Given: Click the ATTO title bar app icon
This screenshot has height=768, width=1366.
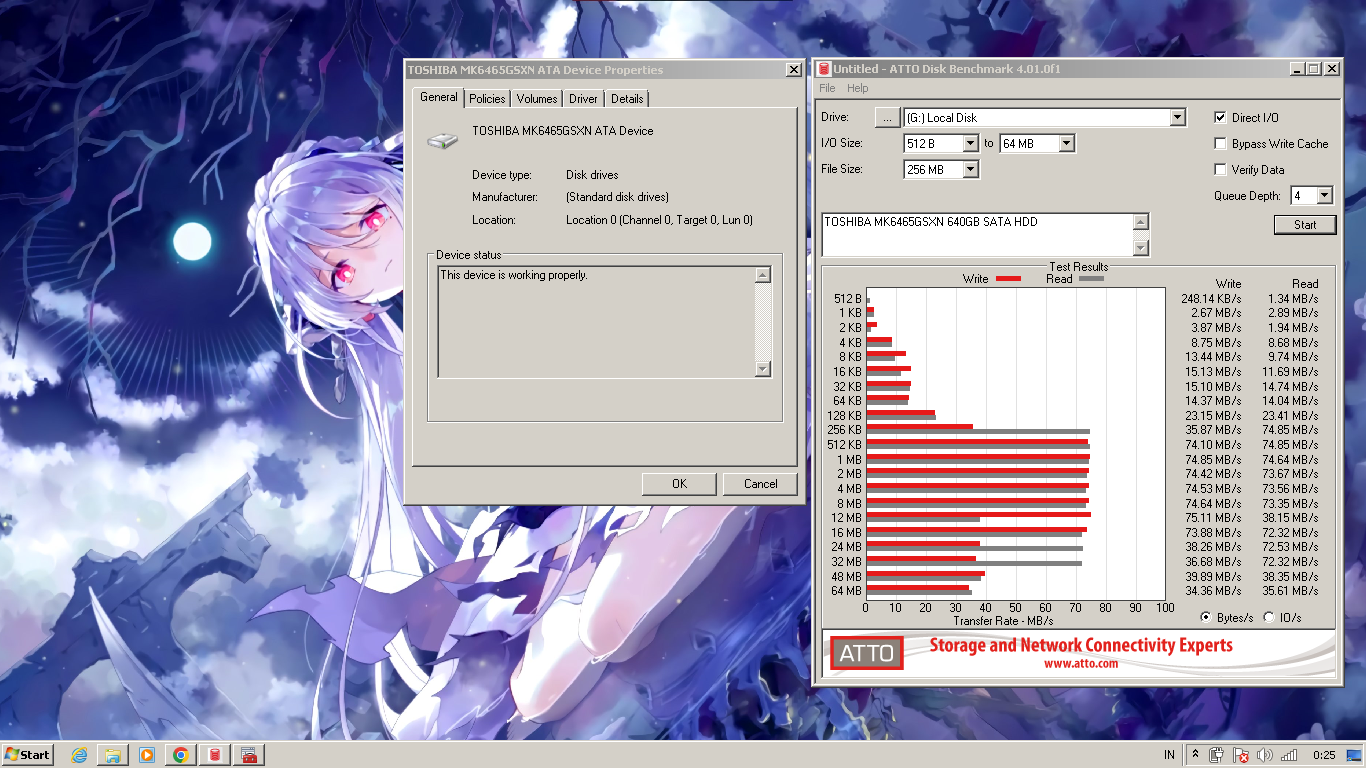Looking at the screenshot, I should [x=823, y=69].
